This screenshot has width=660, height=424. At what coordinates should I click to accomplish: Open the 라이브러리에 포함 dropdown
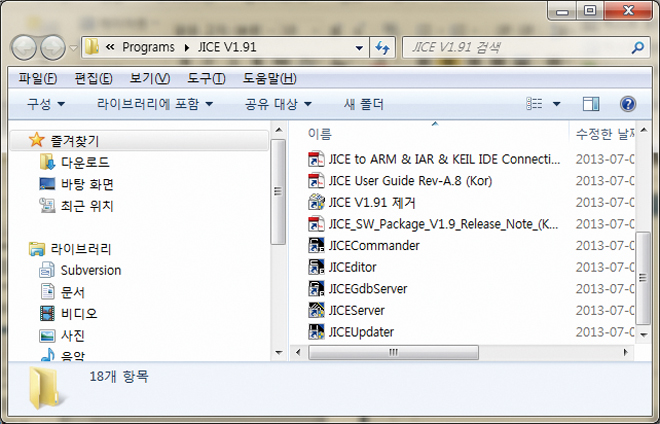[x=155, y=104]
